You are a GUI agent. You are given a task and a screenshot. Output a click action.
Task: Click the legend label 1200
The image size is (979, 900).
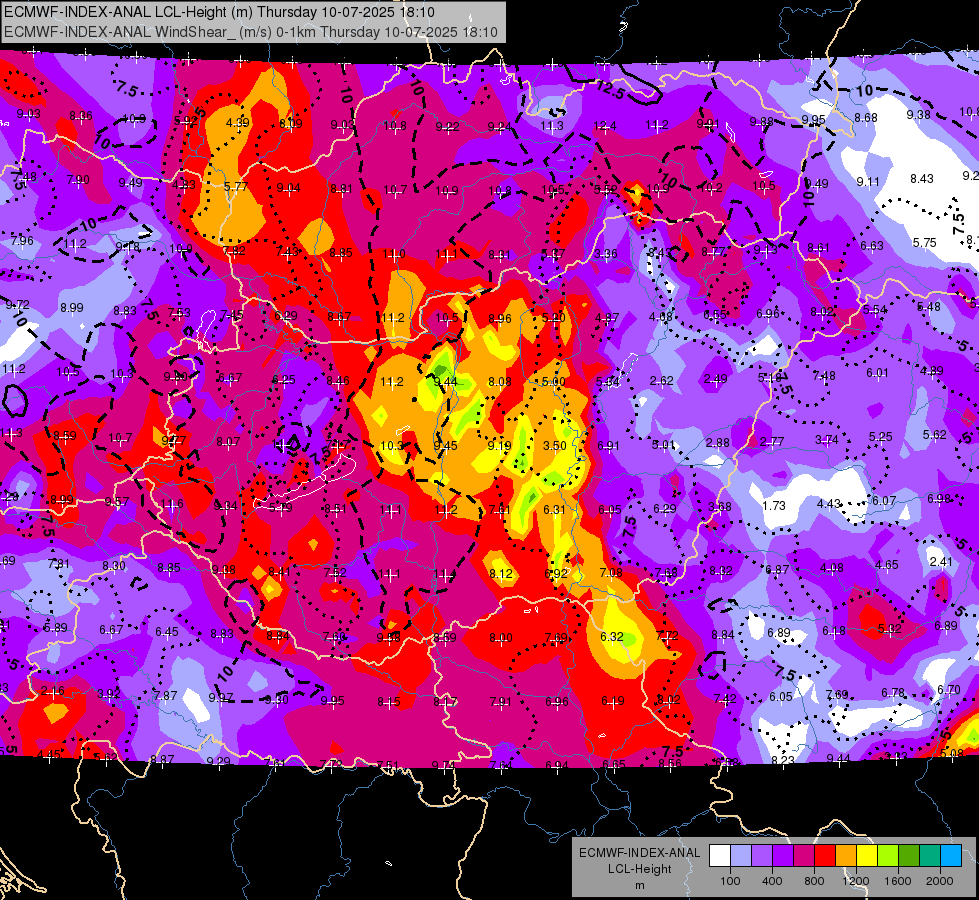click(855, 881)
